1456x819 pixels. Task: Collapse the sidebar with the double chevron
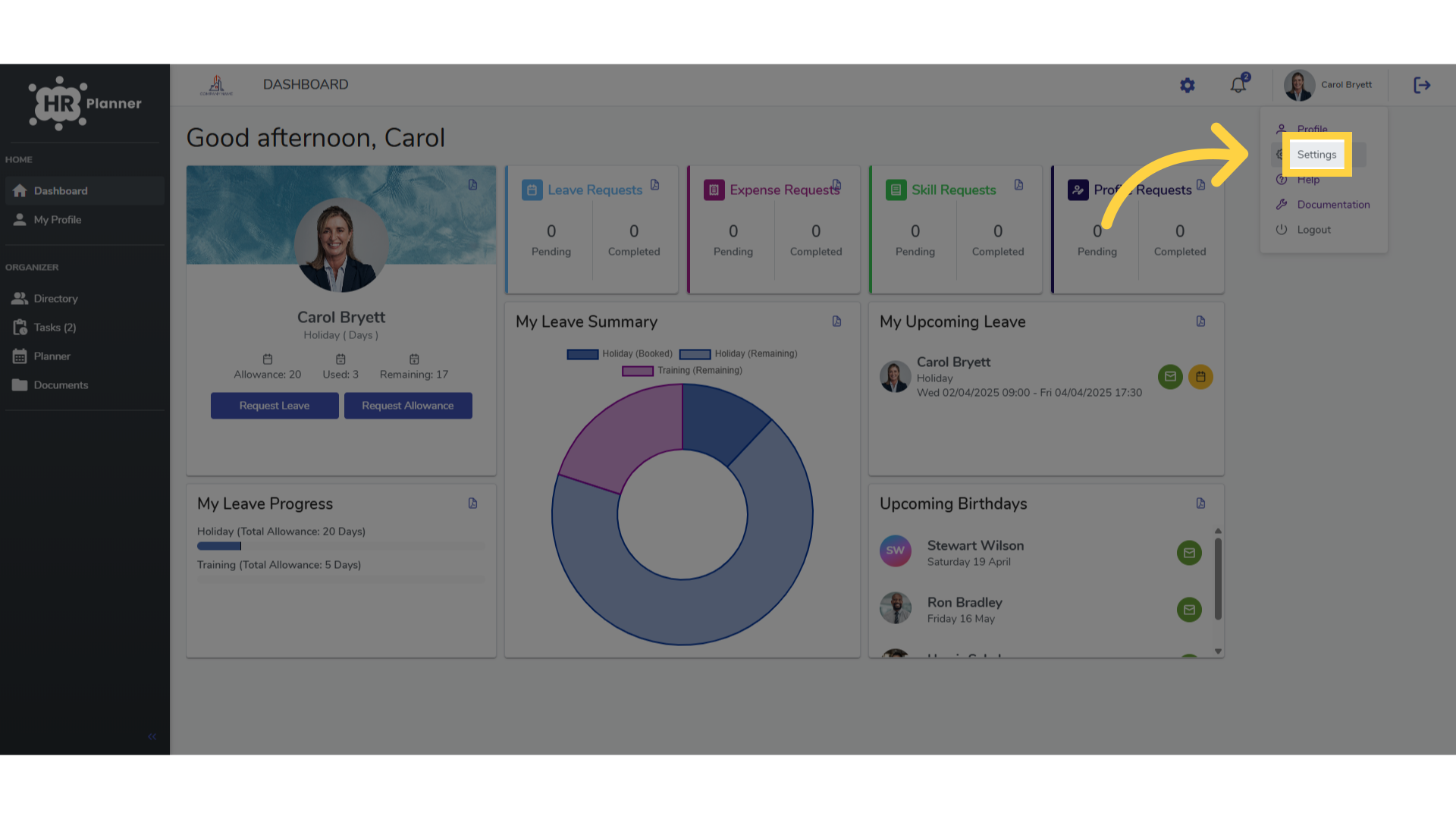pyautogui.click(x=152, y=736)
